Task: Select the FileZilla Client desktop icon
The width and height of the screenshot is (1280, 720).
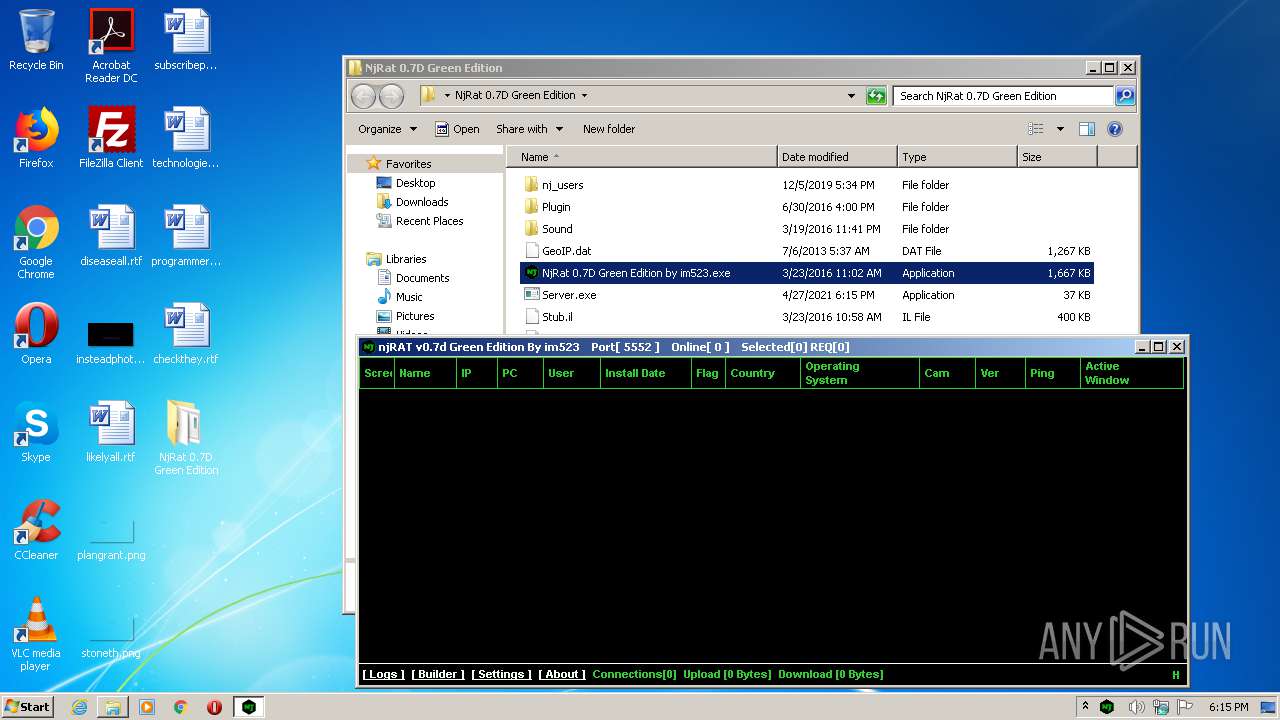Action: [111, 138]
